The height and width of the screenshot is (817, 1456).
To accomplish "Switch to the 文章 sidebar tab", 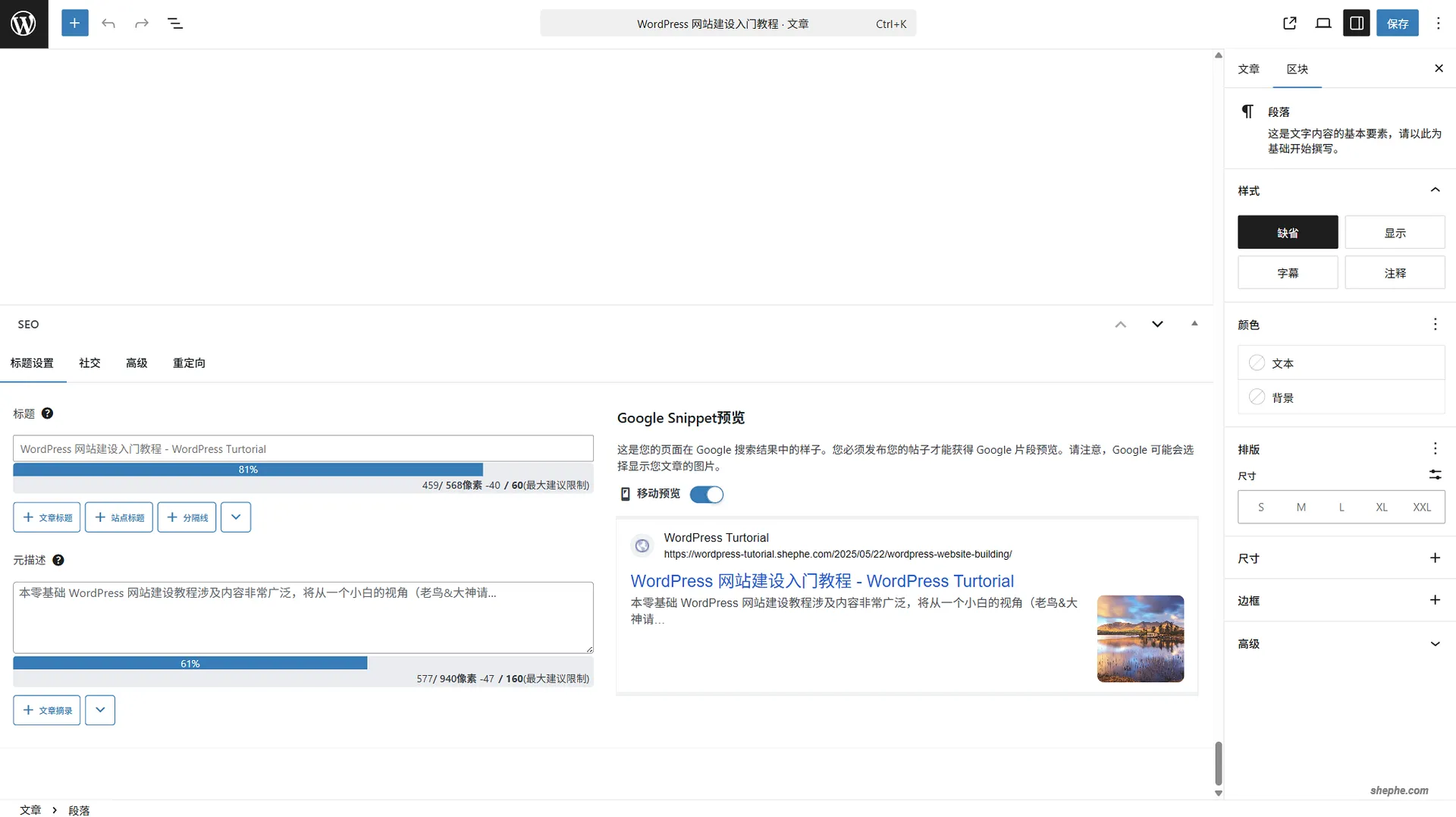I will 1248,69.
